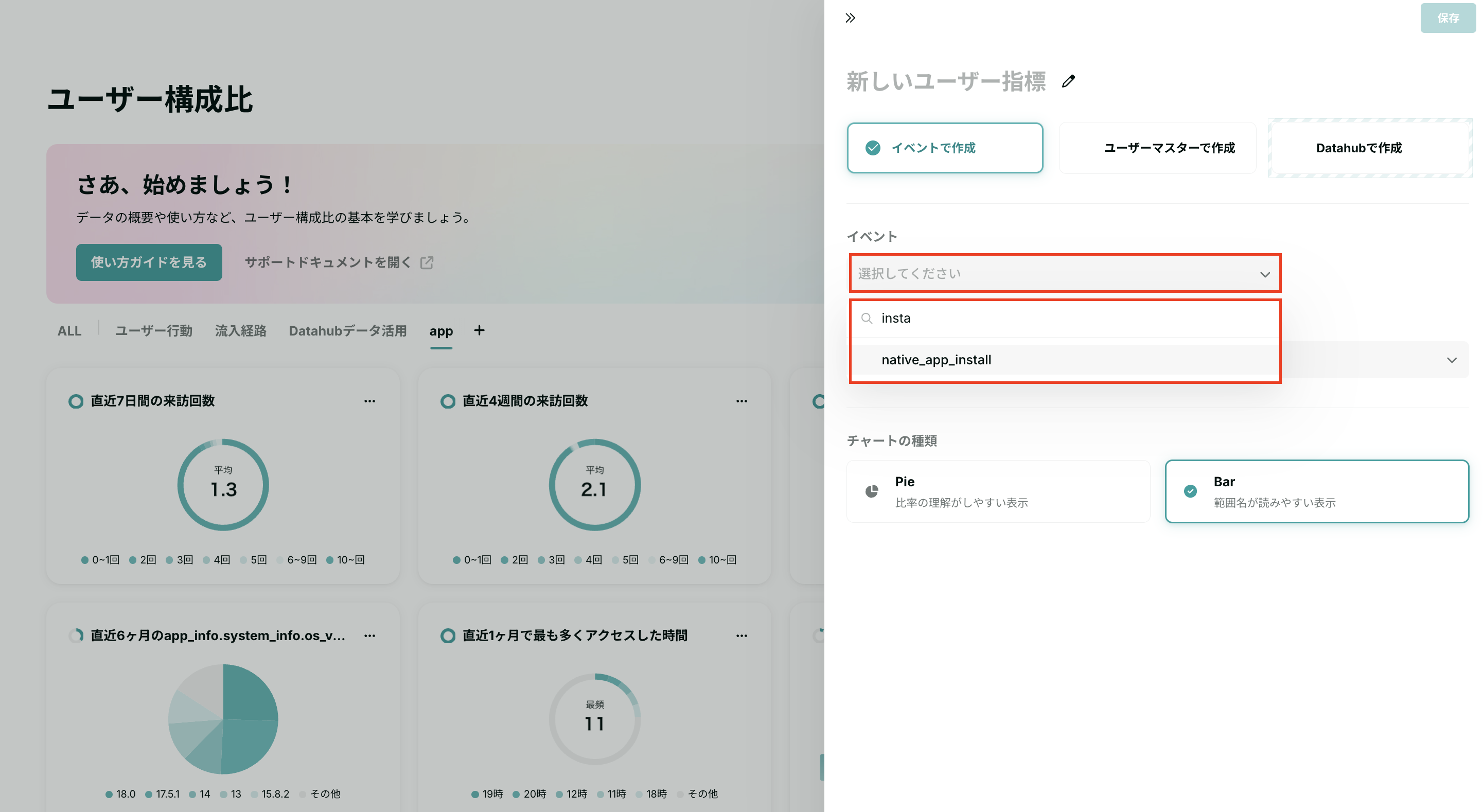The width and height of the screenshot is (1483, 812).
Task: Toggle 2回 legend in 直近7日間 card
Action: click(143, 560)
